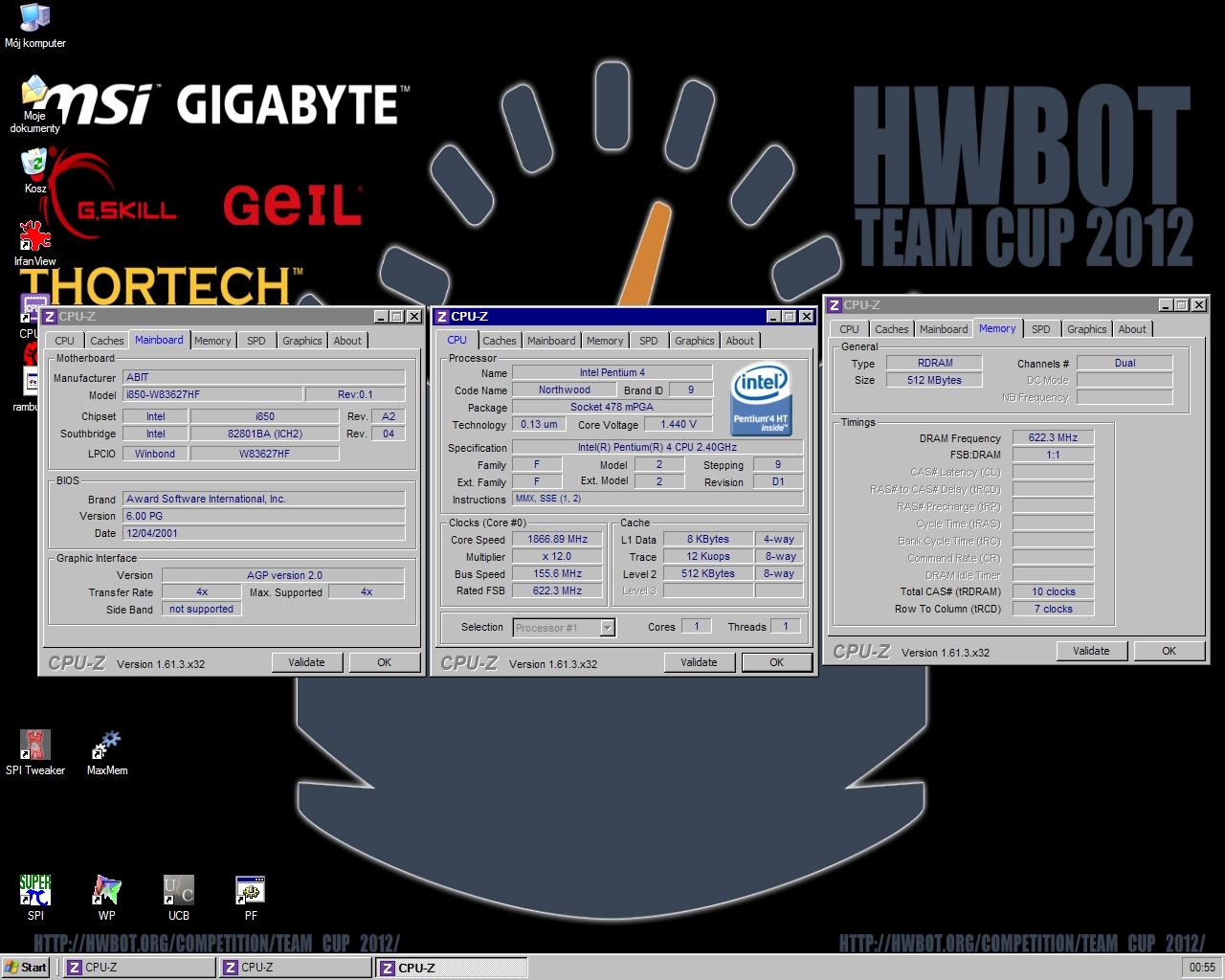Image resolution: width=1225 pixels, height=980 pixels.
Task: Activate the third CPU-Z taskbar button
Action: (x=452, y=968)
